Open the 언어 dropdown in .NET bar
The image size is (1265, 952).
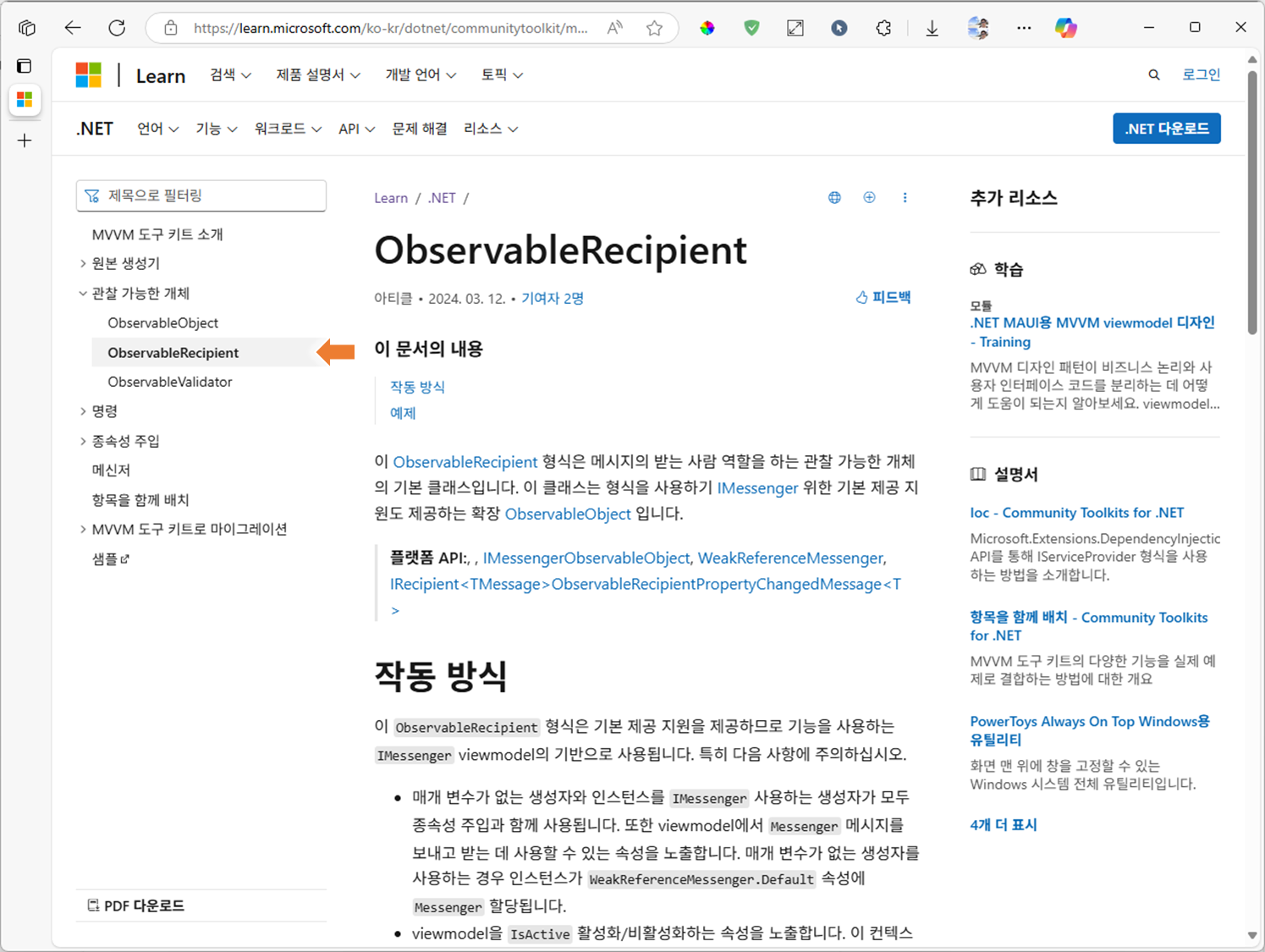(x=158, y=129)
